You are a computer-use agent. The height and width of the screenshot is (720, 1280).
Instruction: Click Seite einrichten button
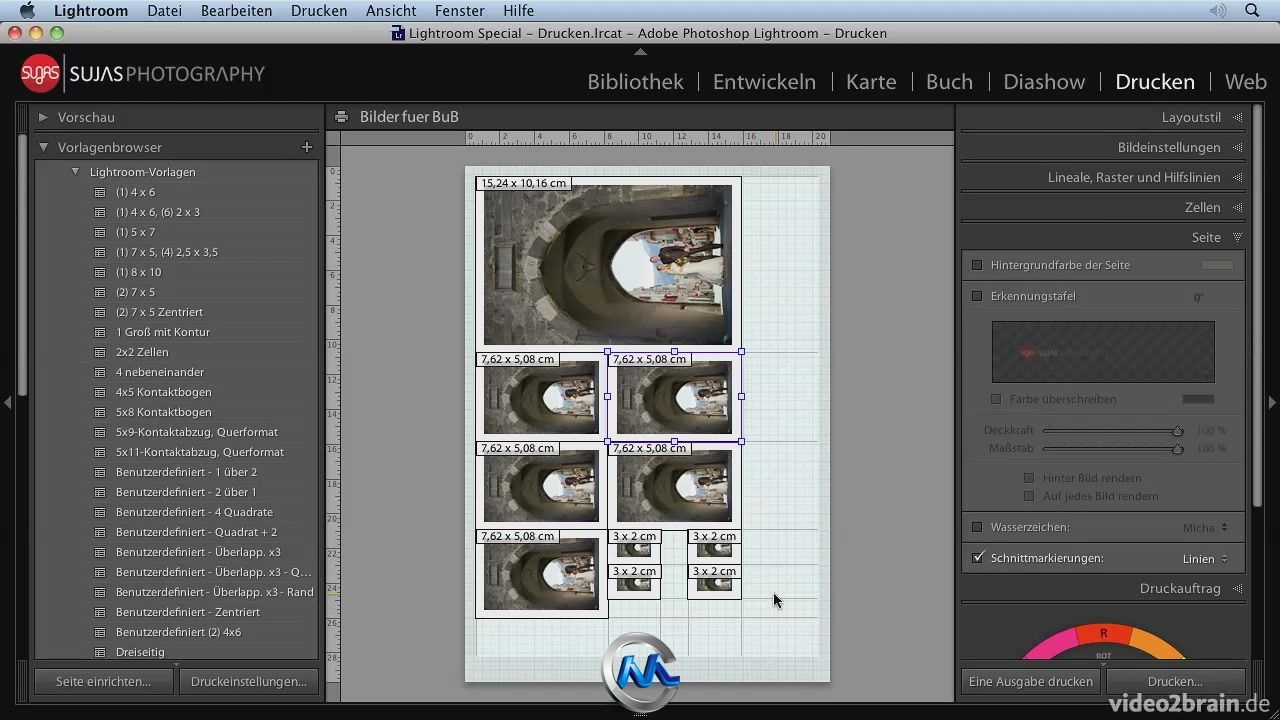pos(103,681)
